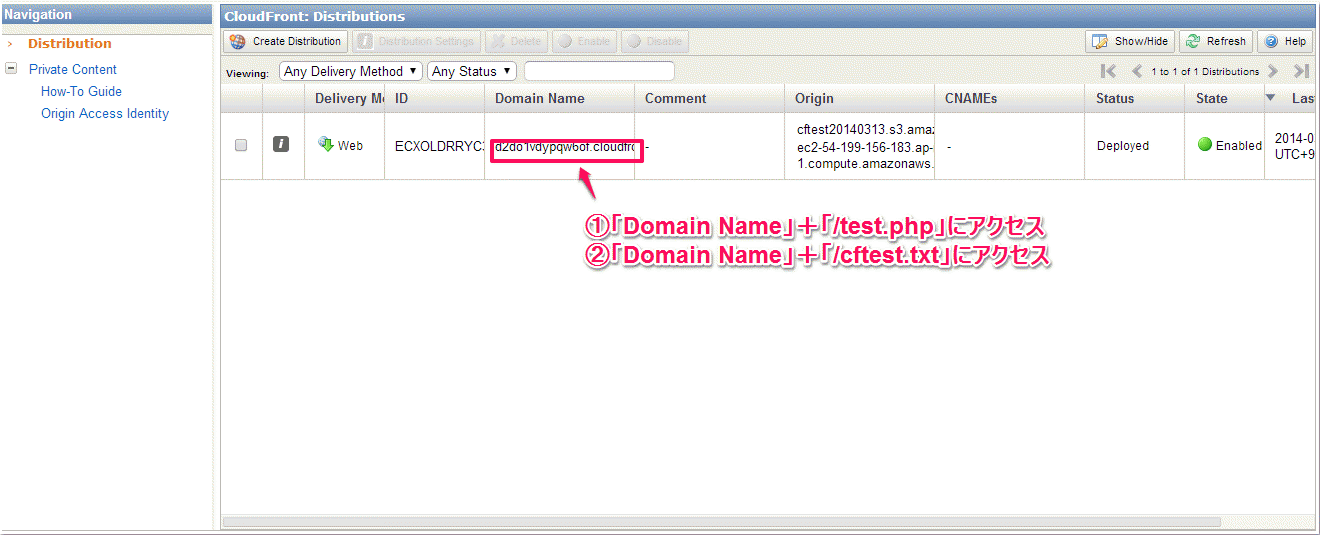Click the Navigation panel header

tap(106, 15)
